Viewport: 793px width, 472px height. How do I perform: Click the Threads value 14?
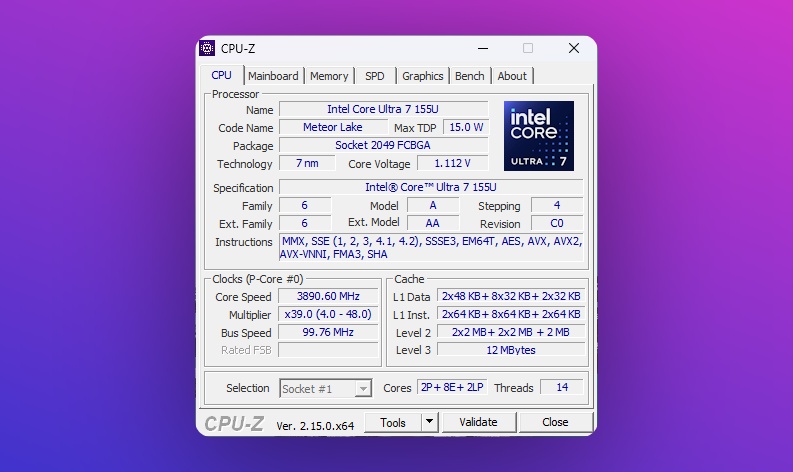[x=562, y=387]
